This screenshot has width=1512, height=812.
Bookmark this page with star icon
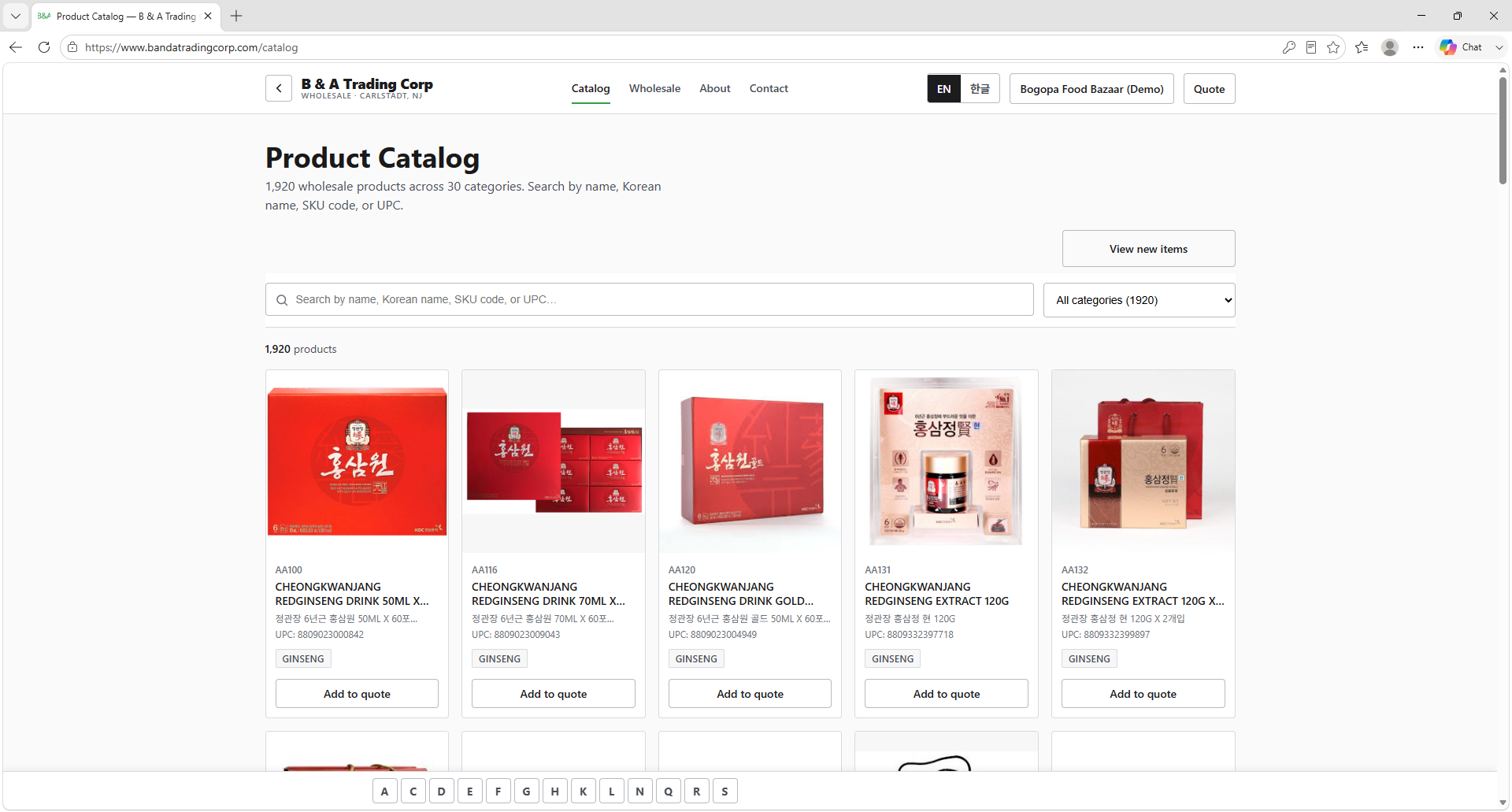coord(1333,47)
